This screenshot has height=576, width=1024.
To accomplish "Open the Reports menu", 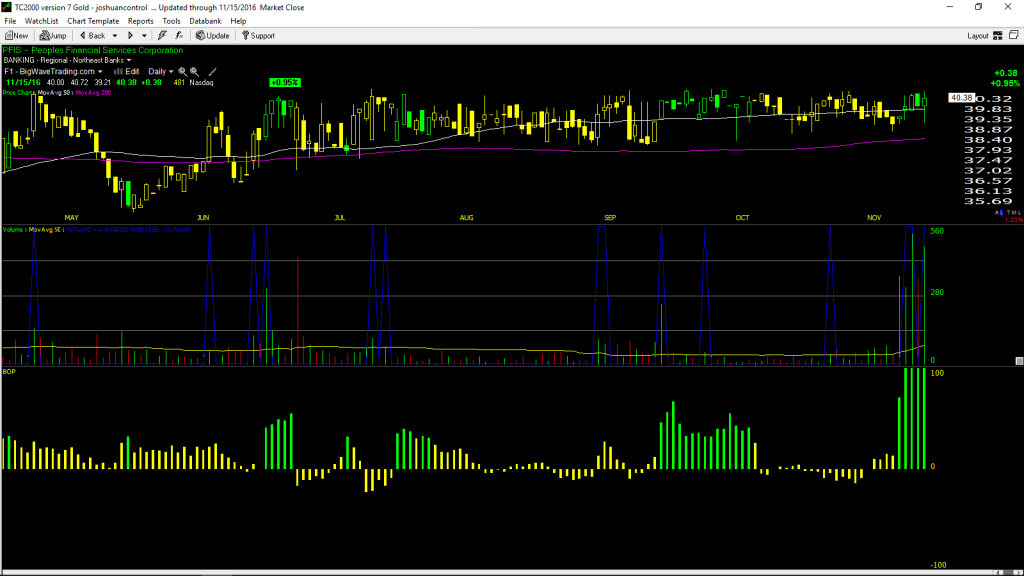I will pyautogui.click(x=140, y=21).
